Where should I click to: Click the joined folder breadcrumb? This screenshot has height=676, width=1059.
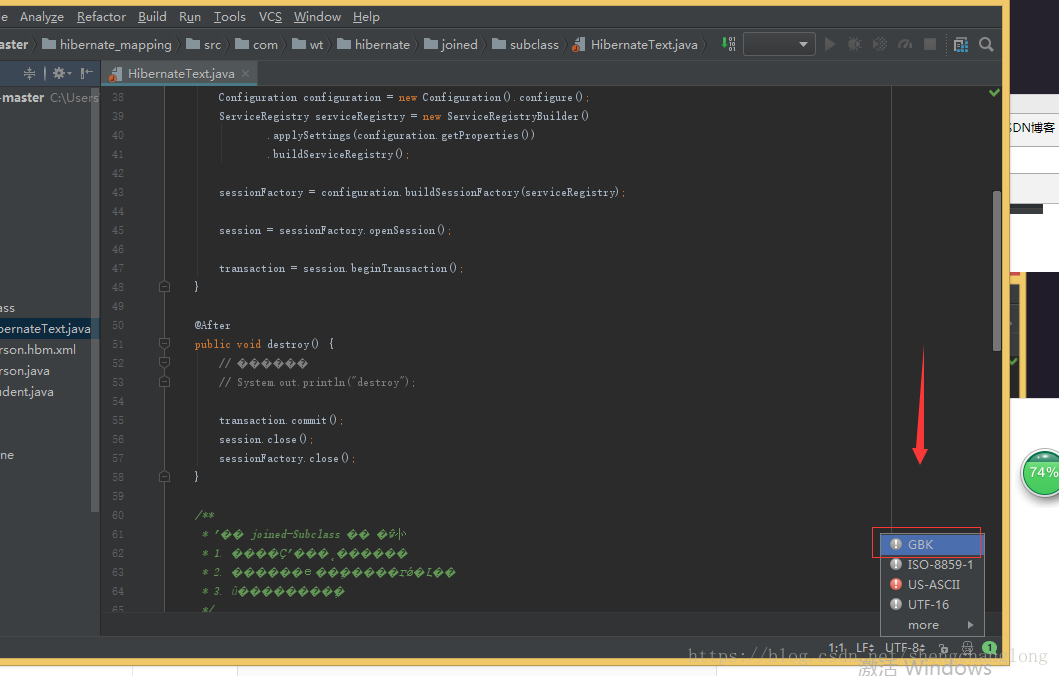click(450, 45)
